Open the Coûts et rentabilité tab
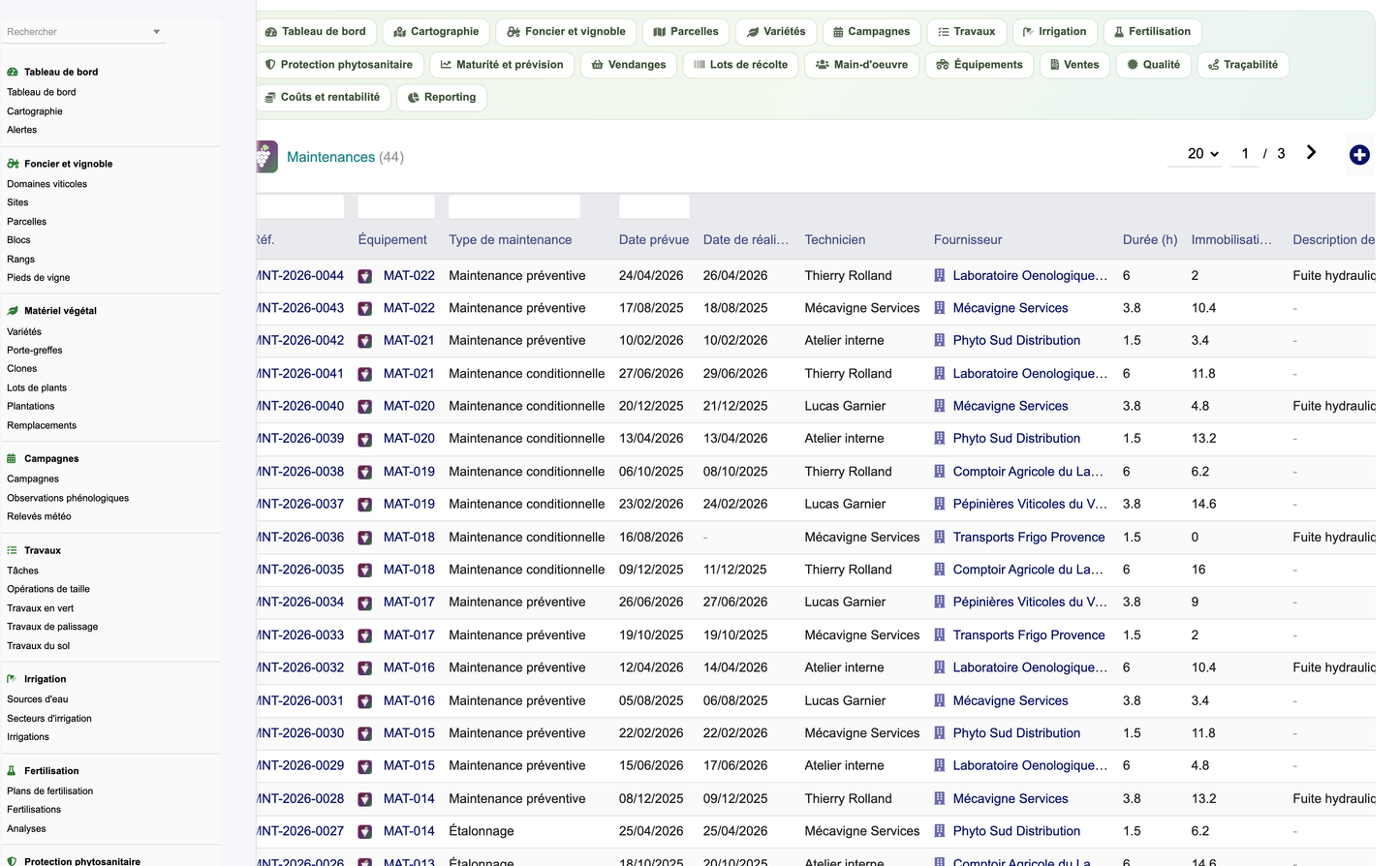 tap(323, 97)
